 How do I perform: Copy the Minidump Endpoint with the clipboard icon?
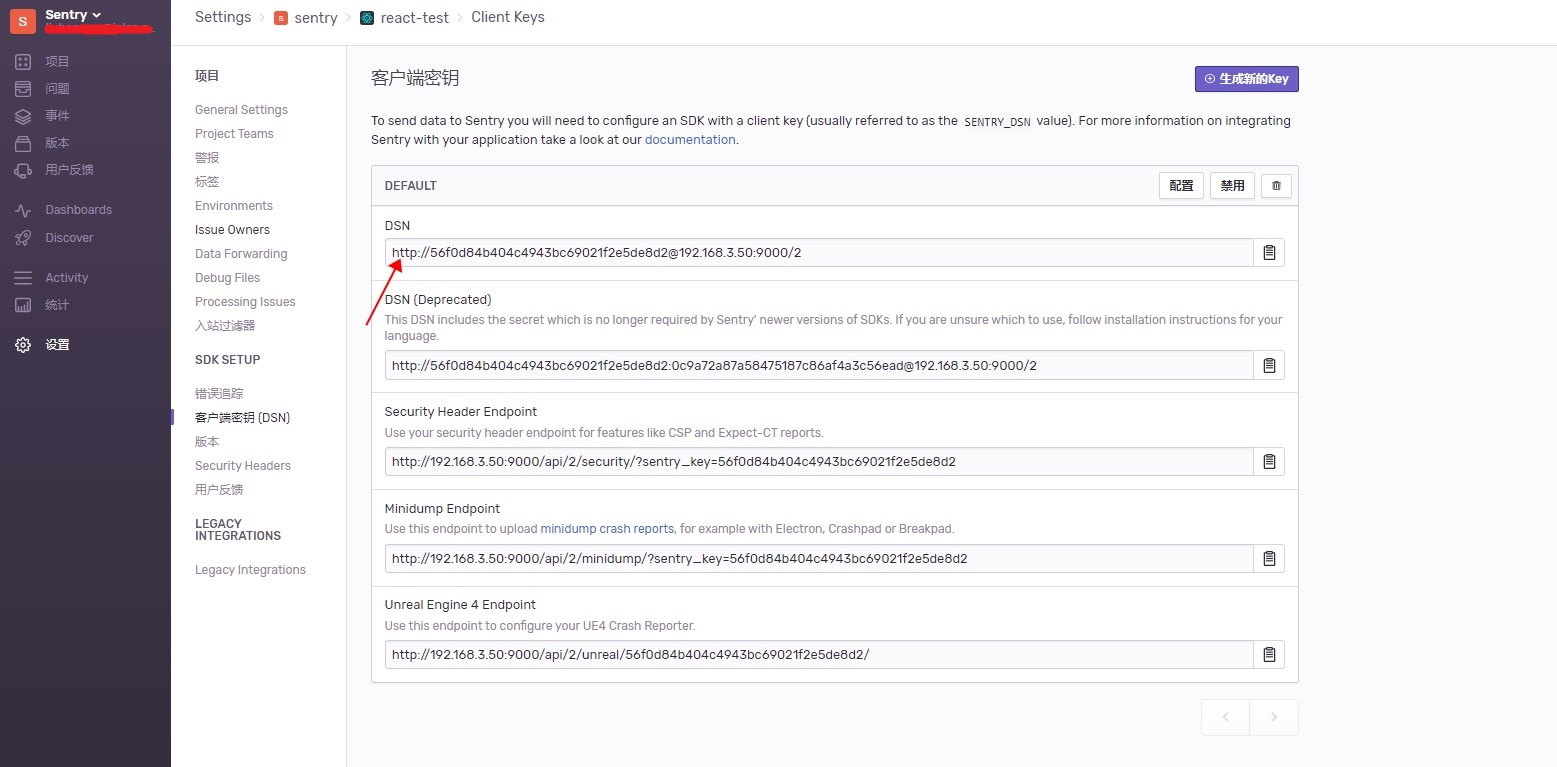pos(1269,559)
